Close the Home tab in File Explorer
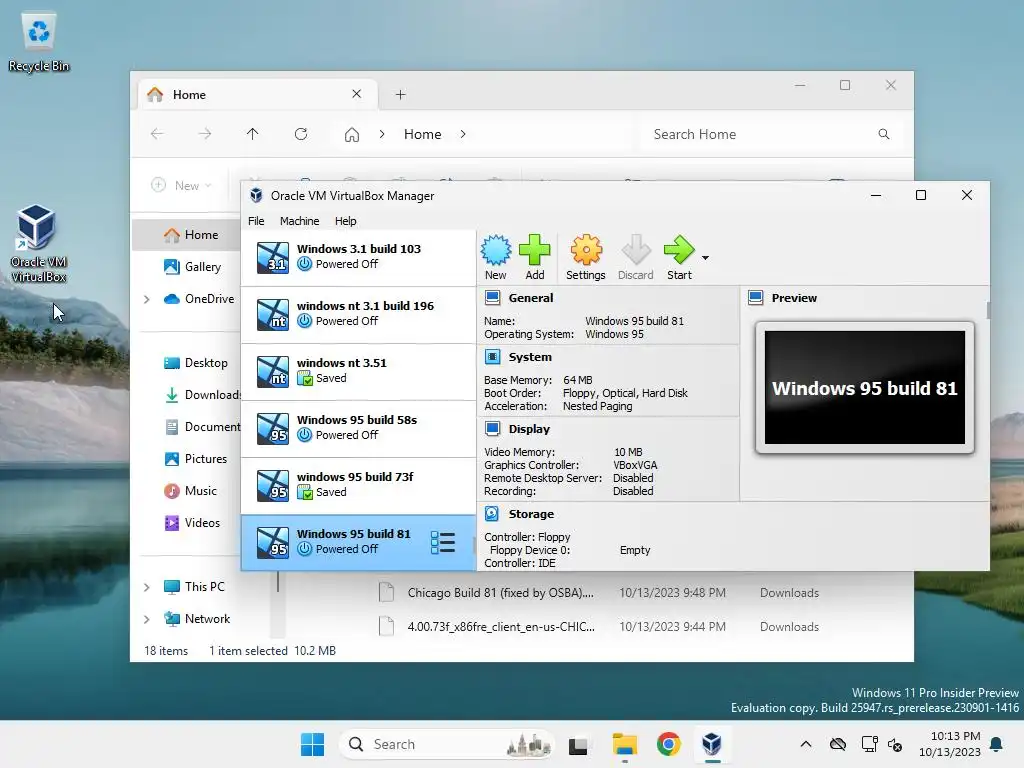1024x768 pixels. pyautogui.click(x=357, y=94)
